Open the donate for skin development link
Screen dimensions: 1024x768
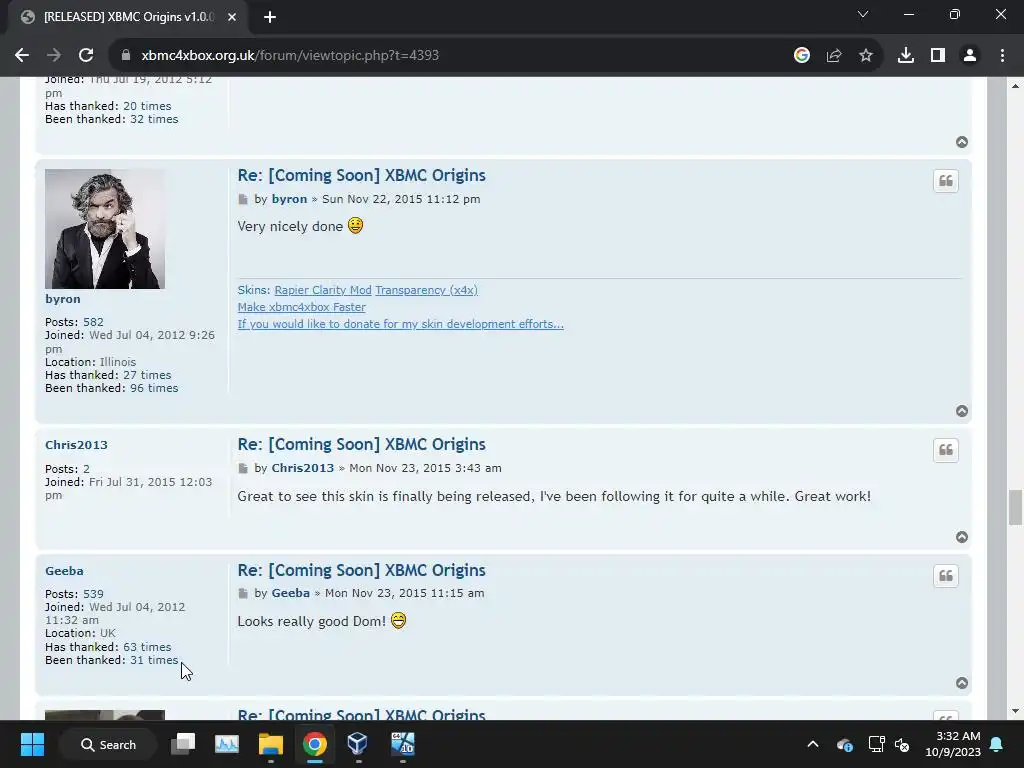click(400, 324)
